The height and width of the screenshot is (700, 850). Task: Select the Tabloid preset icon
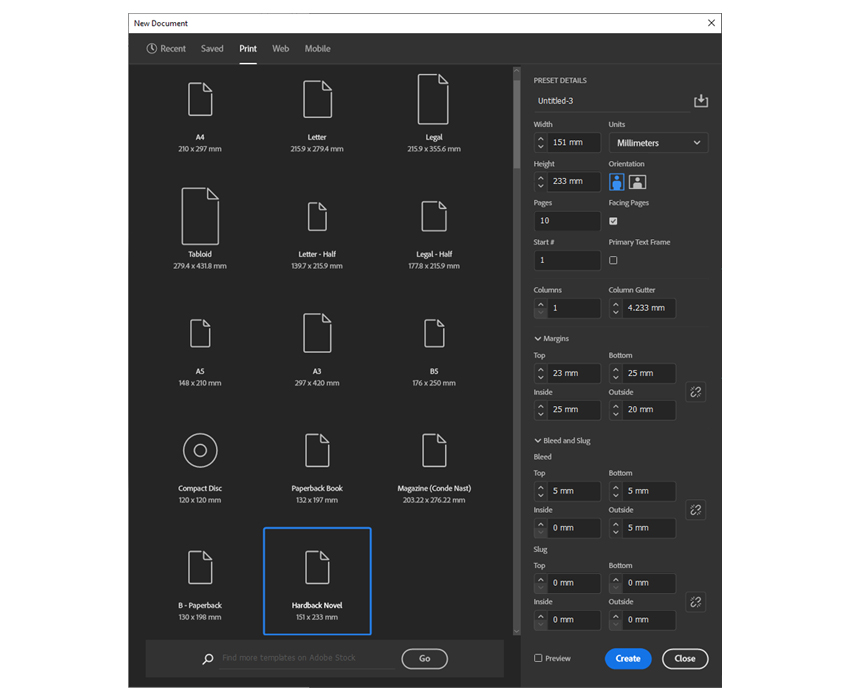click(200, 216)
